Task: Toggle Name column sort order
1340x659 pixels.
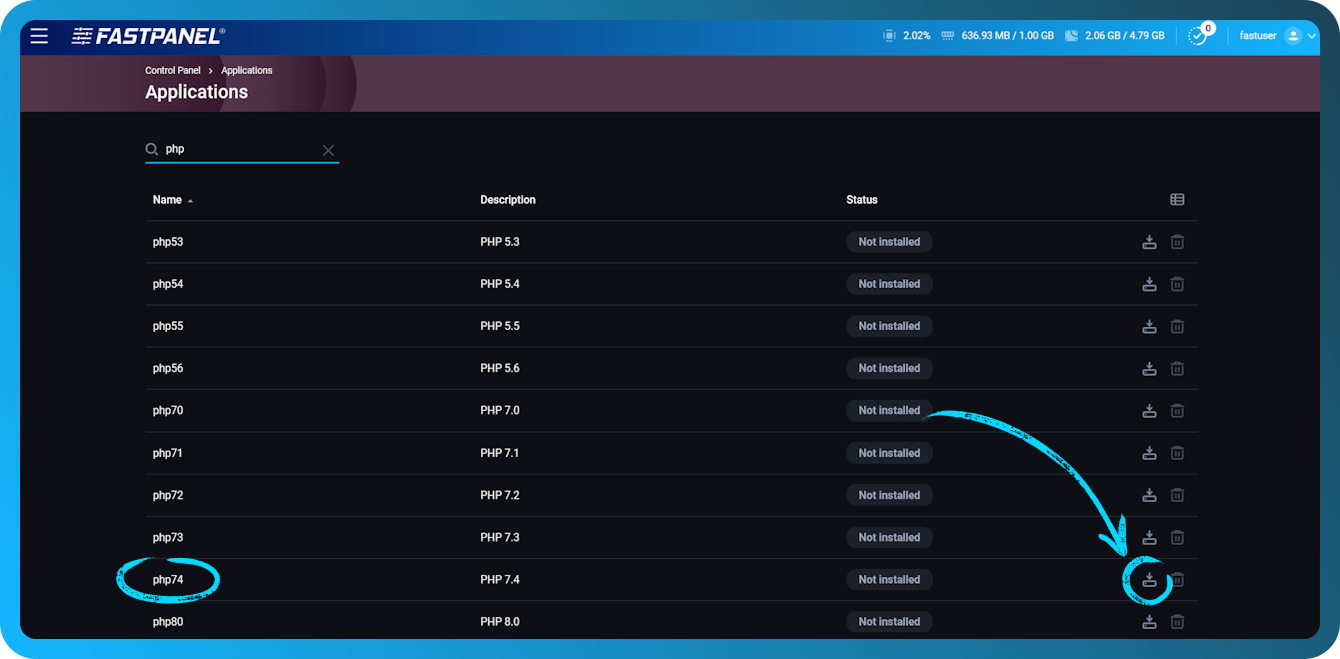Action: click(x=172, y=199)
